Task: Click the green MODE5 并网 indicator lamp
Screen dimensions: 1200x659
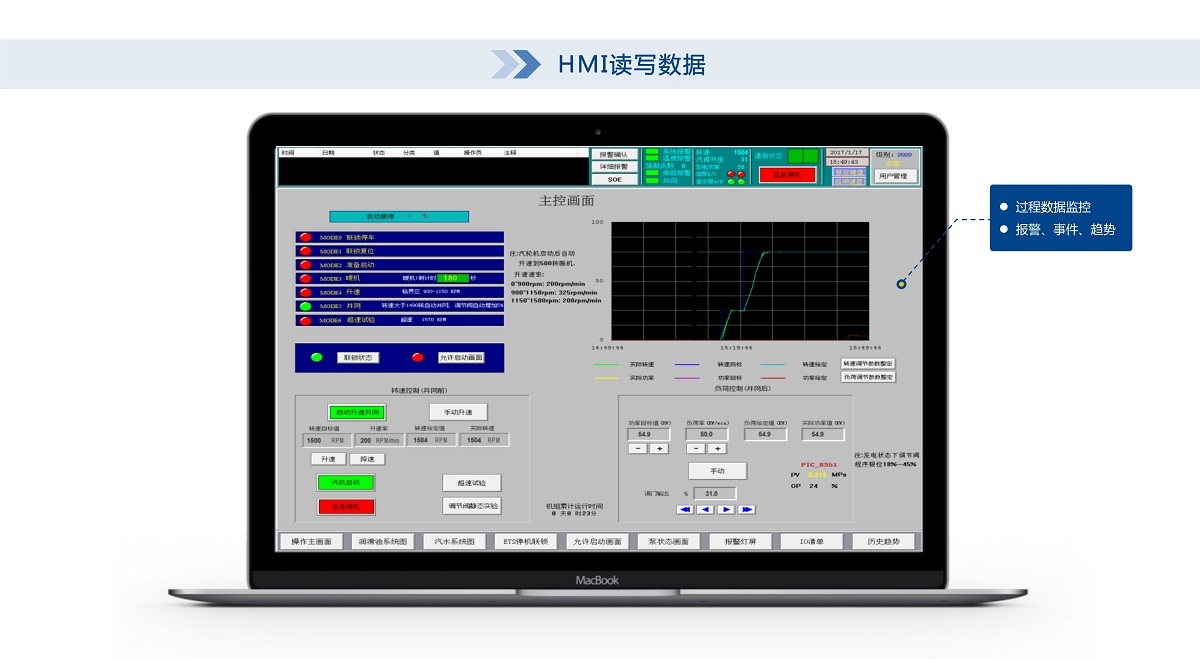Action: (305, 306)
